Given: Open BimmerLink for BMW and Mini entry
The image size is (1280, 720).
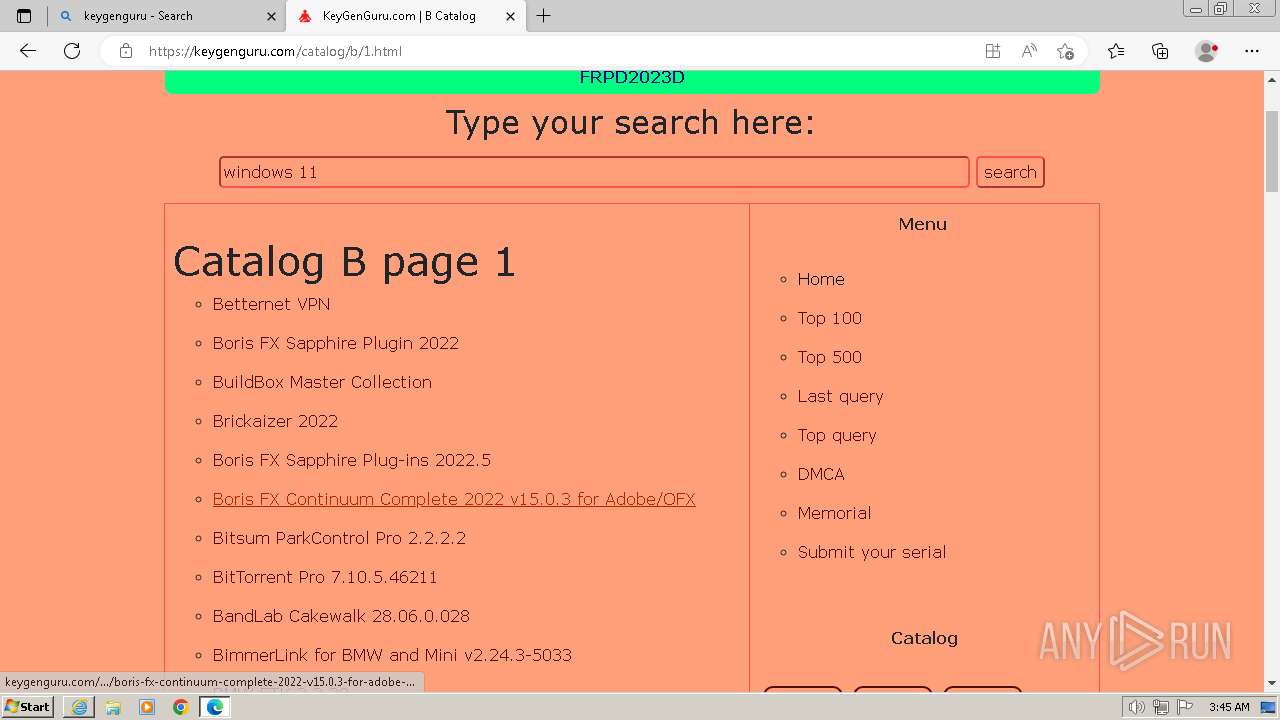Looking at the screenshot, I should pyautogui.click(x=392, y=655).
